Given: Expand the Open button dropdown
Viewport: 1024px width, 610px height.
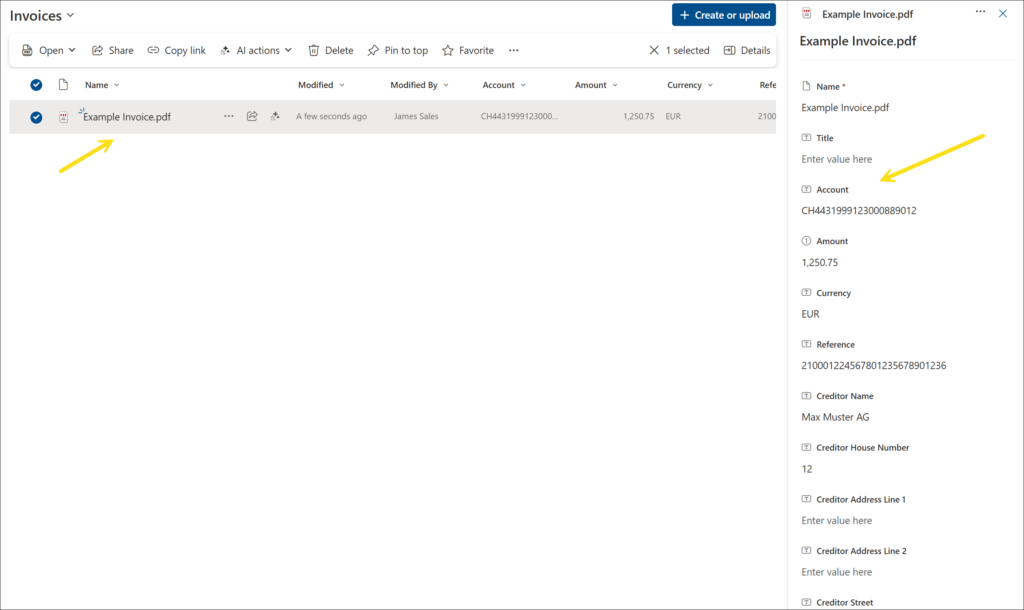Looking at the screenshot, I should click(49, 50).
